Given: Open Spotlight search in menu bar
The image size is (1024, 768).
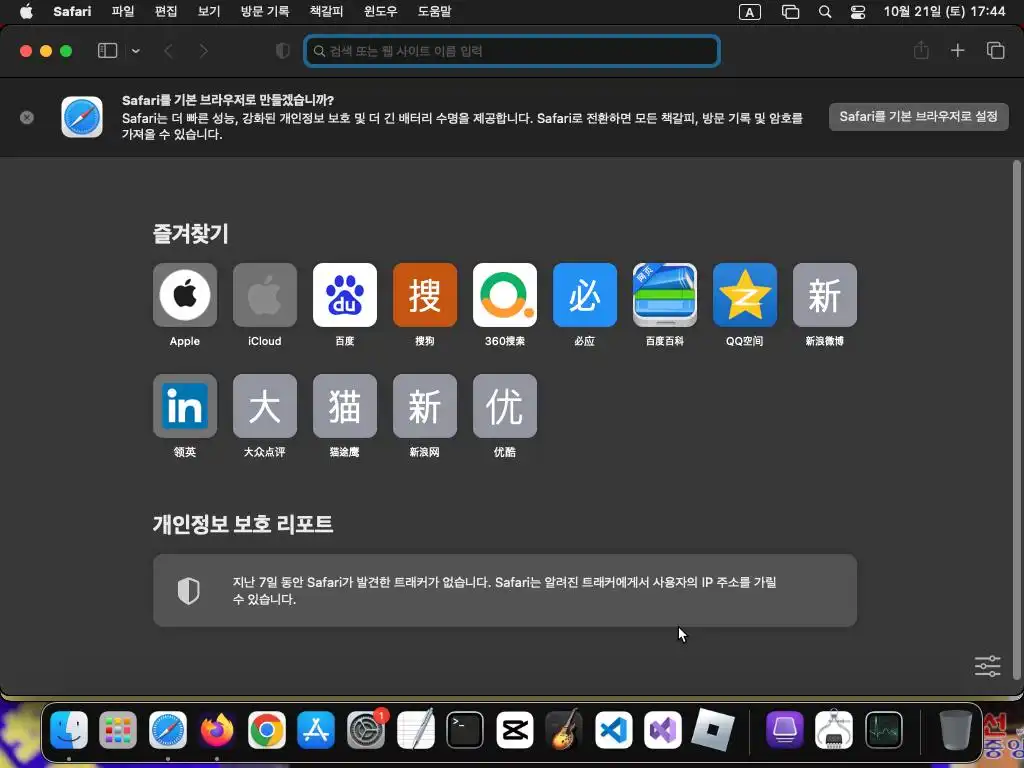Looking at the screenshot, I should coord(825,12).
